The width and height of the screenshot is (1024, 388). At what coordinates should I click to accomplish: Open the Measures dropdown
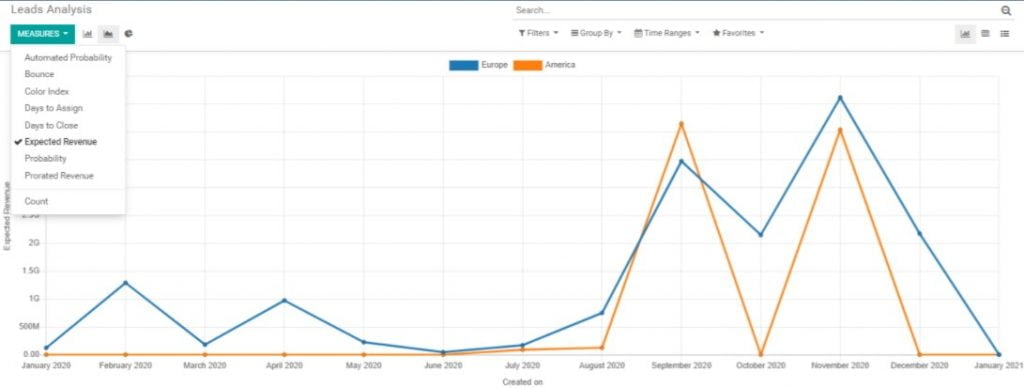[x=42, y=34]
